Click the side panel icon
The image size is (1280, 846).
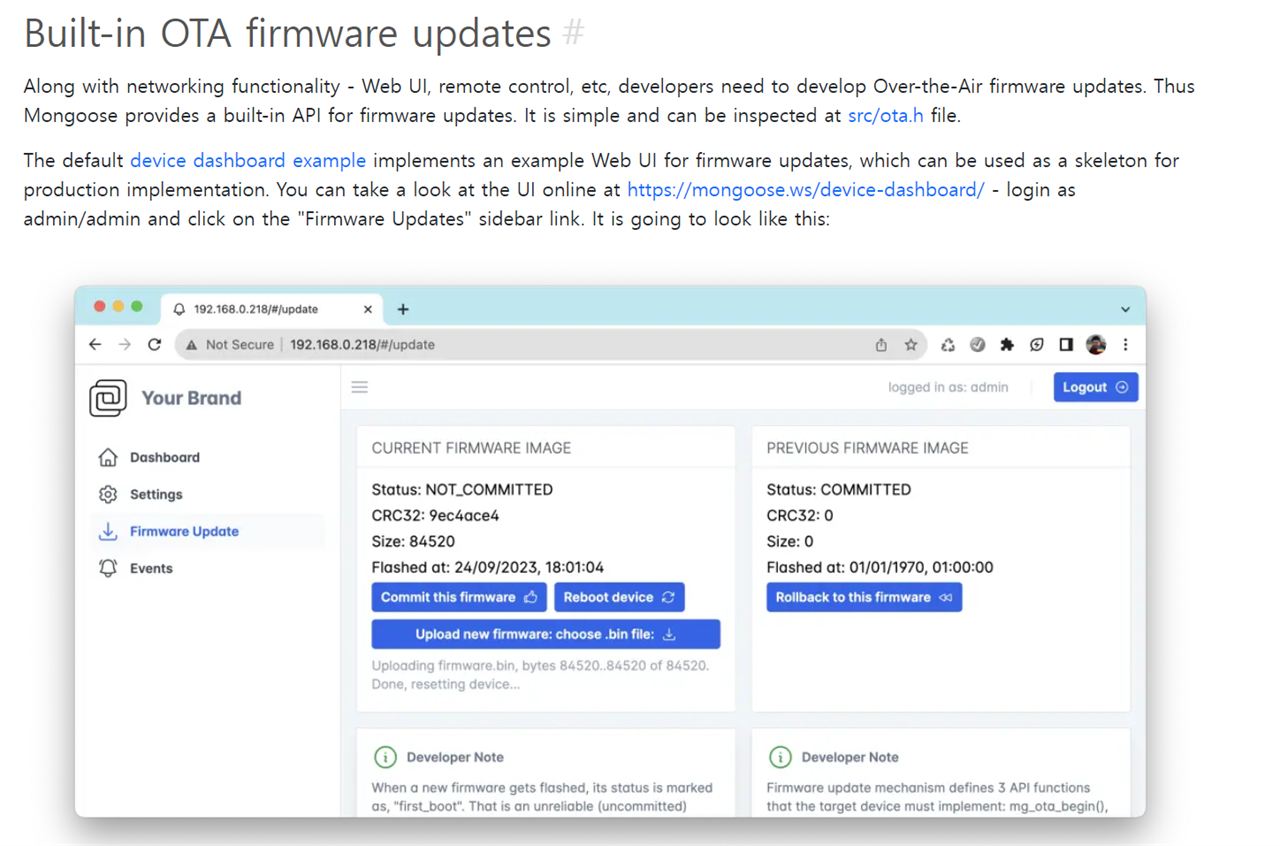[x=1066, y=344]
